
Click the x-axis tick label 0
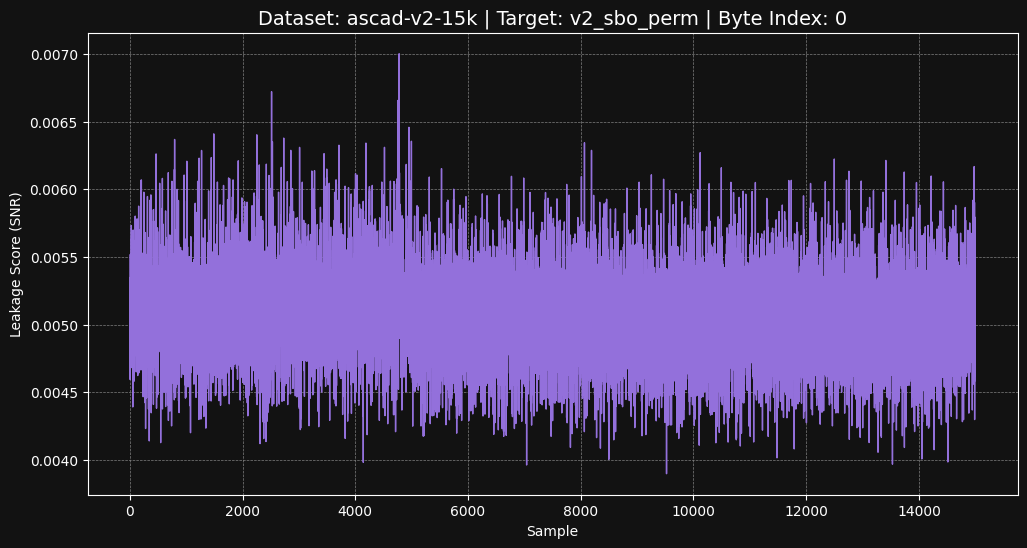[130, 509]
